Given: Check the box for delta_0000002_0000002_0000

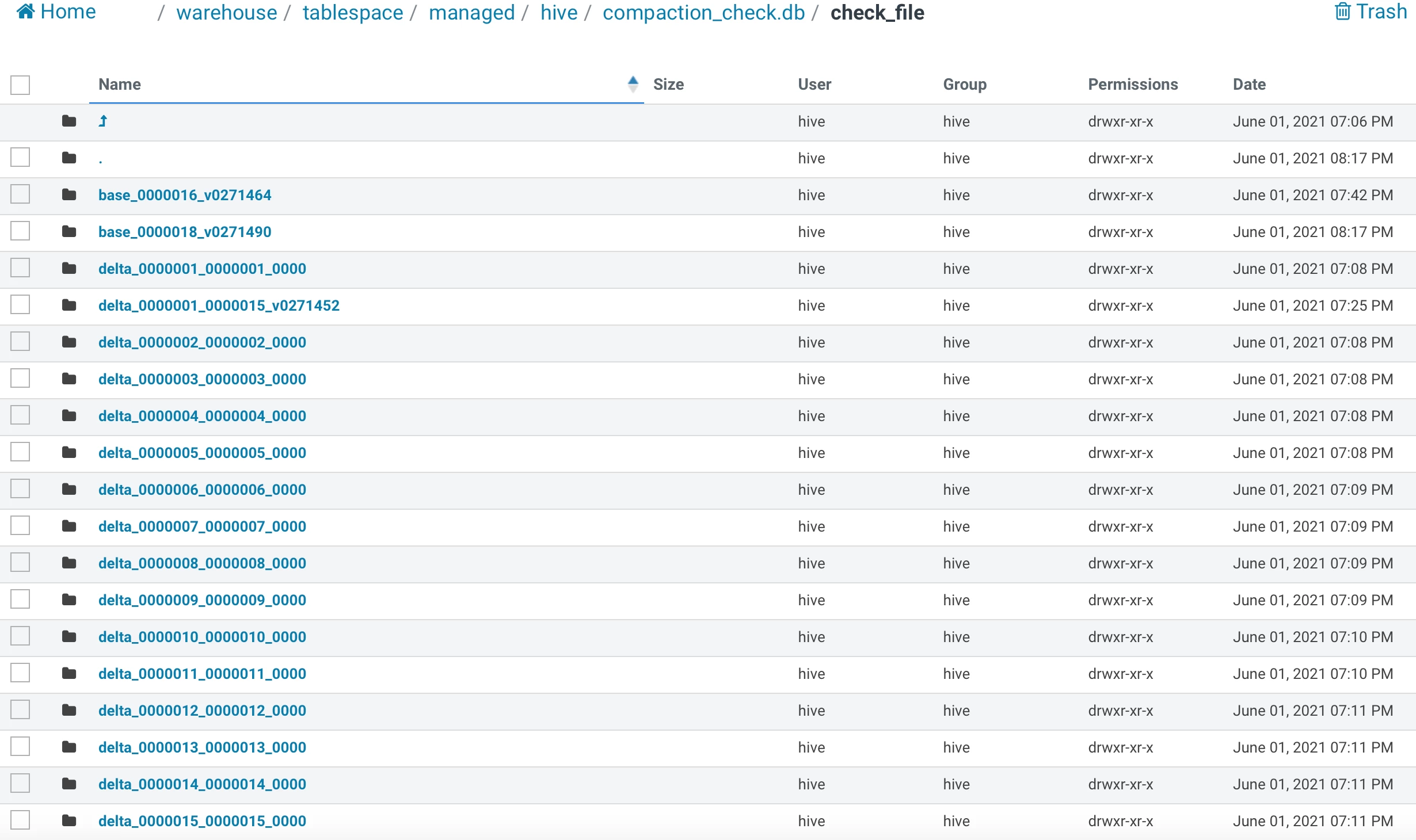Looking at the screenshot, I should click(20, 341).
